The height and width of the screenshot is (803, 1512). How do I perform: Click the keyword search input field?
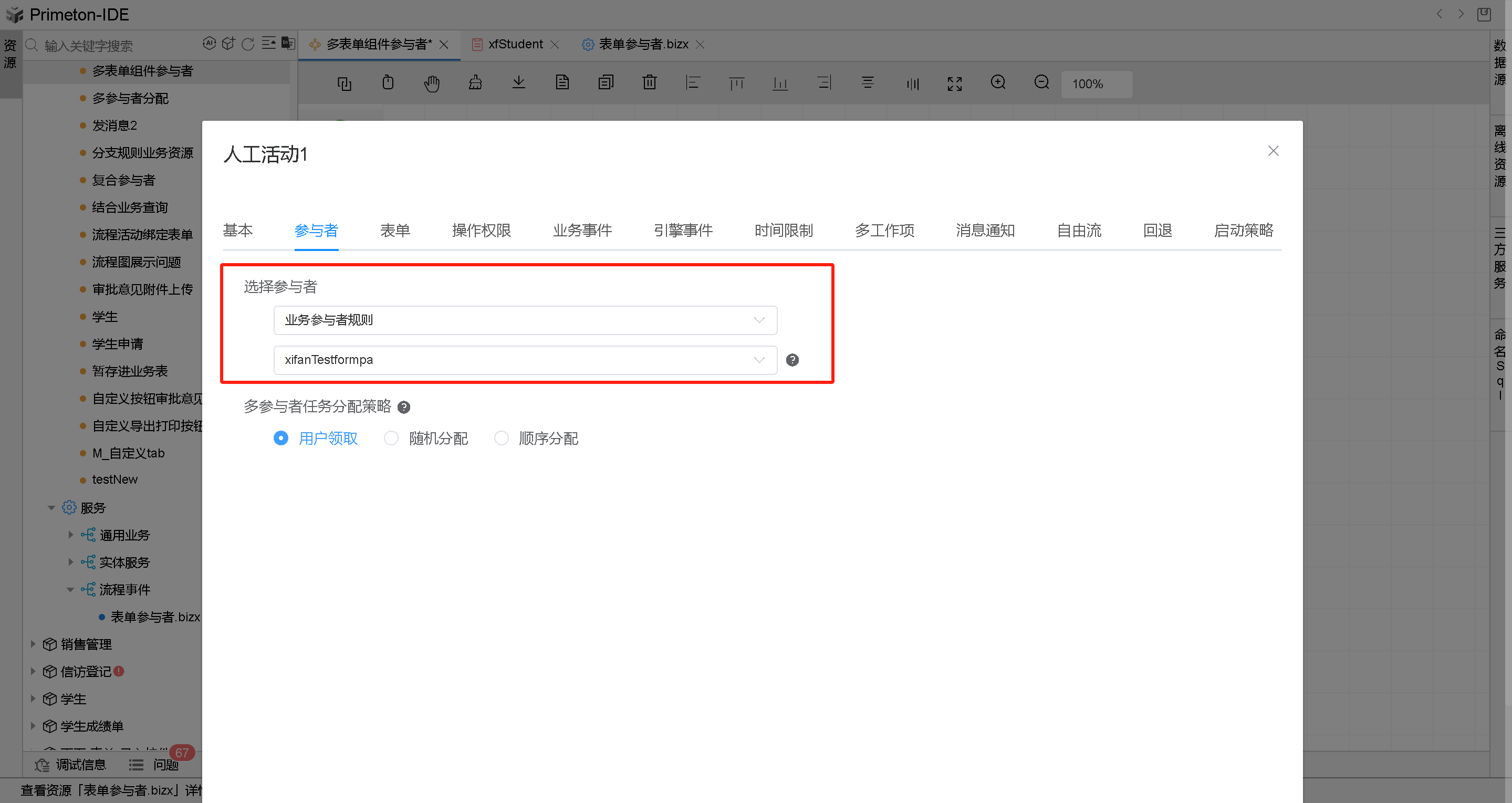tap(118, 45)
